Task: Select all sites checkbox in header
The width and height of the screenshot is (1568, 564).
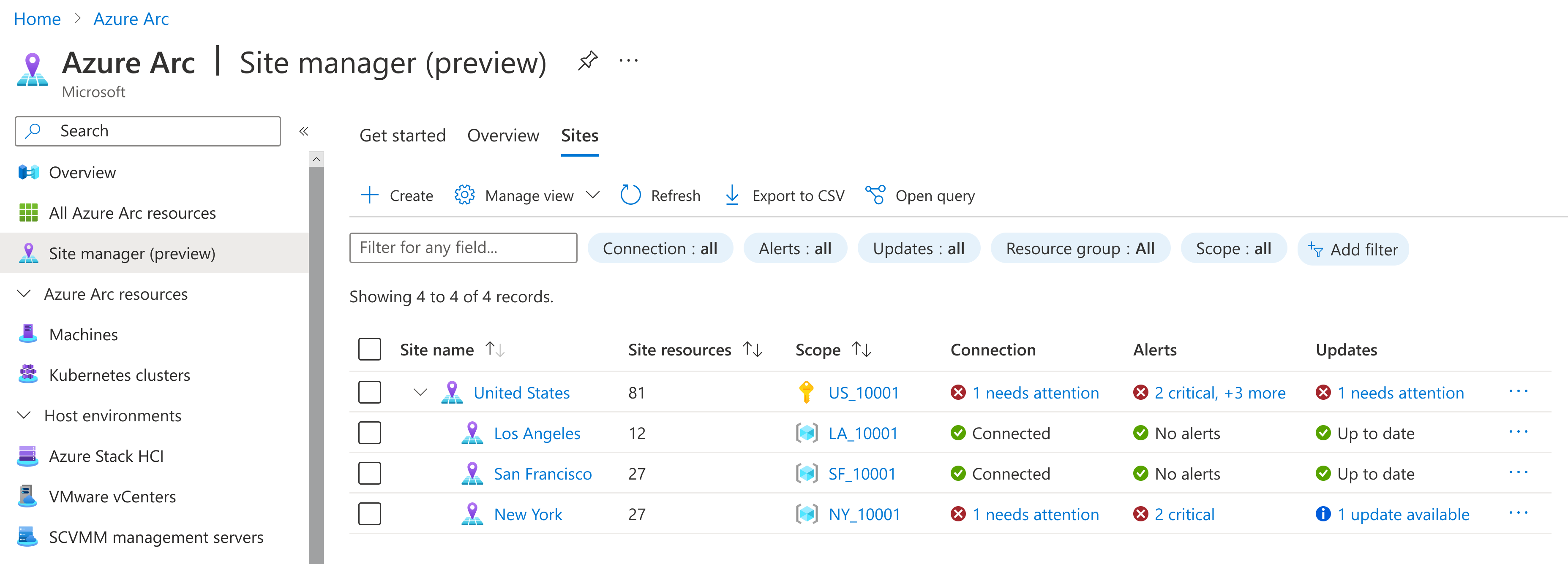Action: 369,349
